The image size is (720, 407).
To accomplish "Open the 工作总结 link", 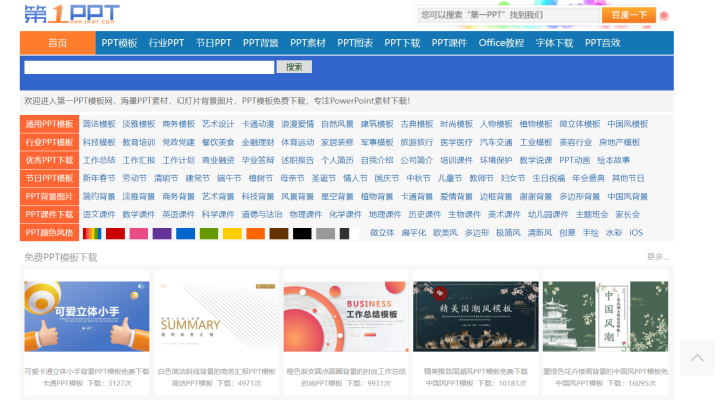I will coord(99,160).
